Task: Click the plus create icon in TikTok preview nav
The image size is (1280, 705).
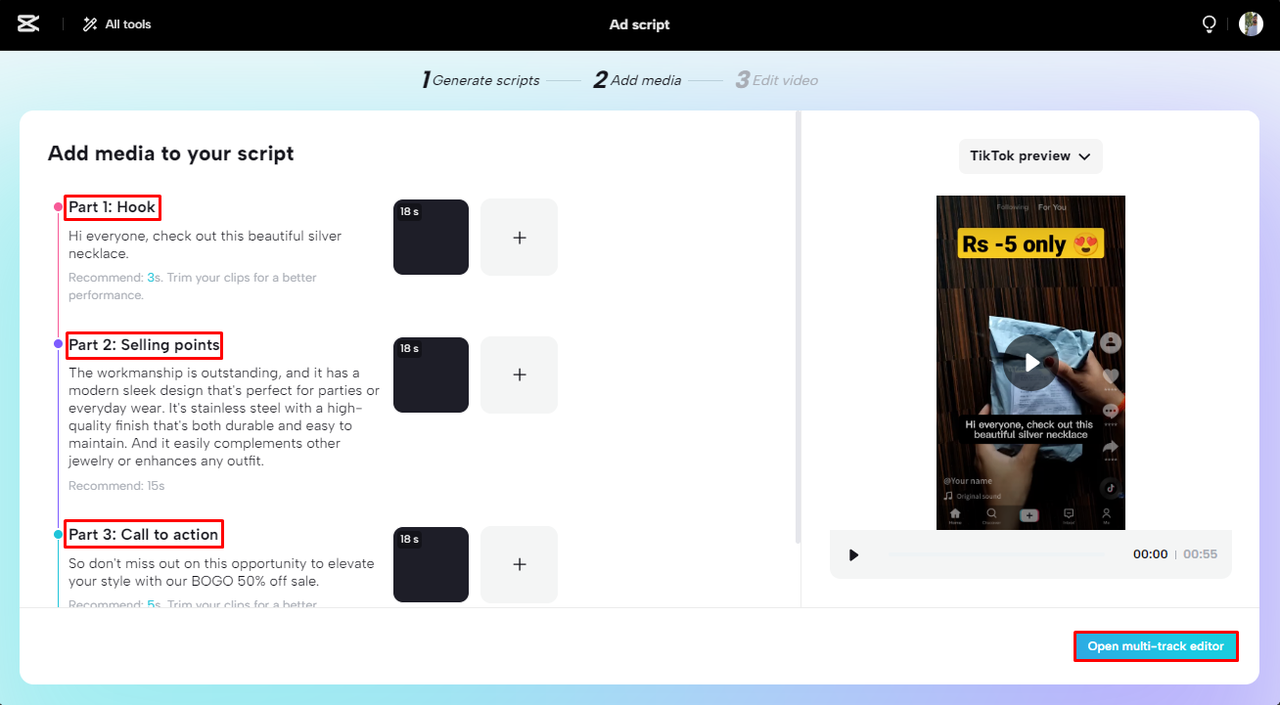Action: [1029, 515]
